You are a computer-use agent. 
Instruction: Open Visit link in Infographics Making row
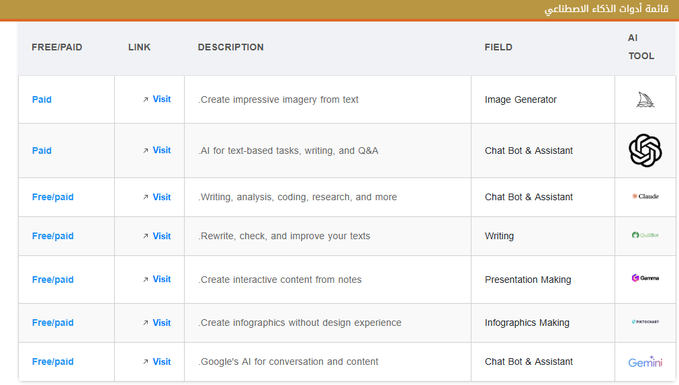157,323
